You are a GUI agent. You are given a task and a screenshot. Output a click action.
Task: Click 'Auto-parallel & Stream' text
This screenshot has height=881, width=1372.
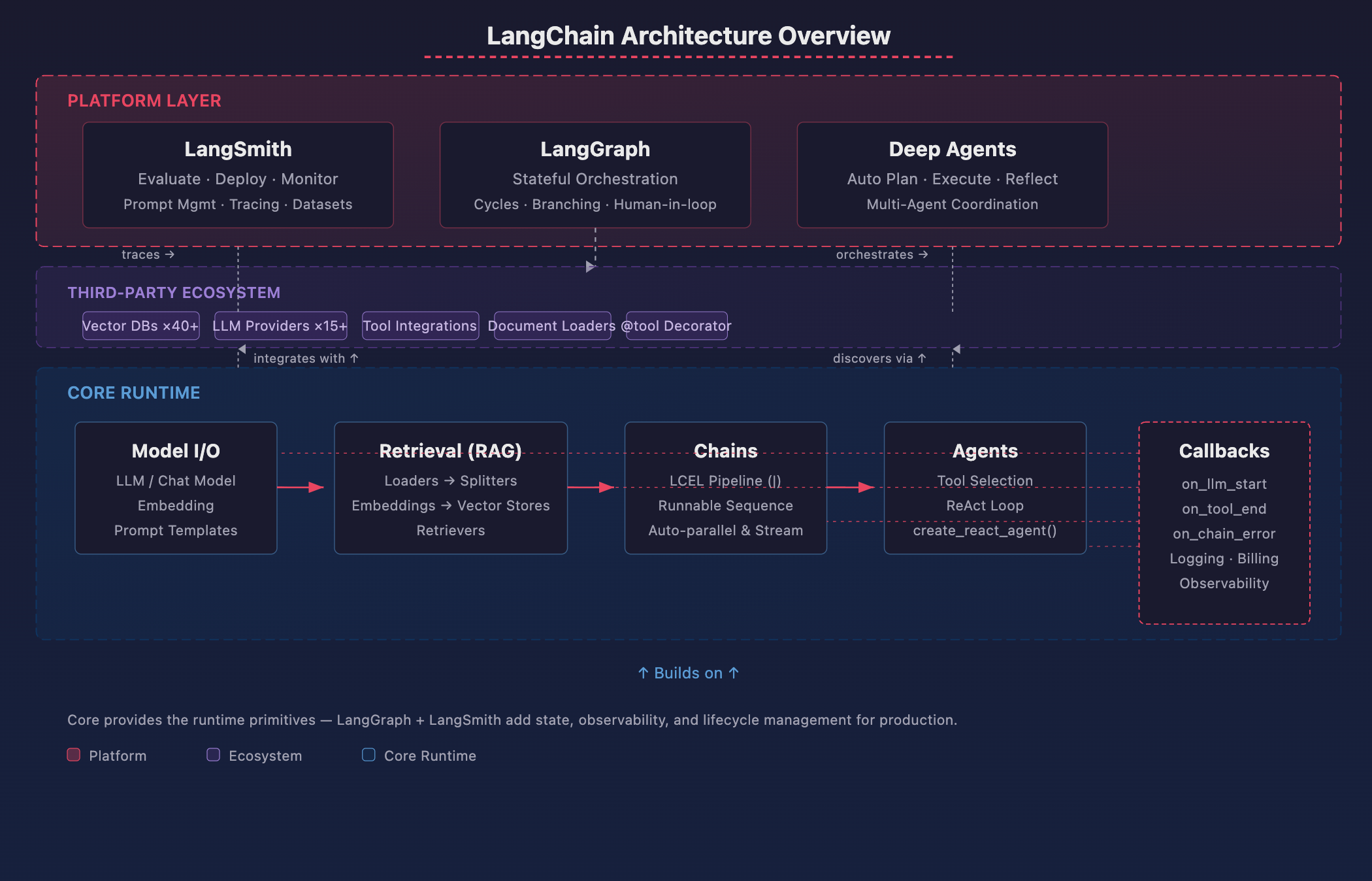click(726, 531)
